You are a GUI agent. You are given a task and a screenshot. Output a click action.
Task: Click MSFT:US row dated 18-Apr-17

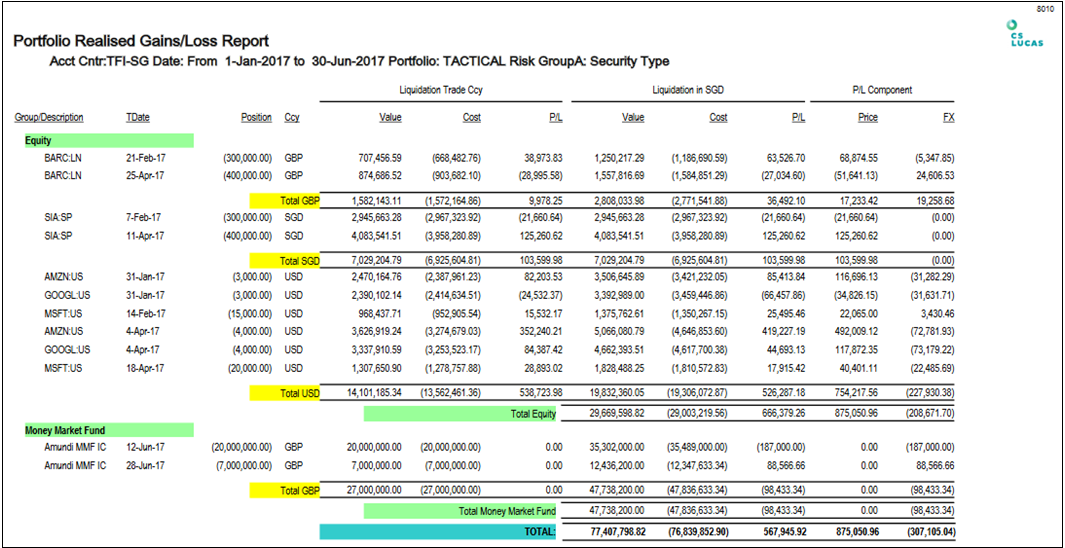499,368
